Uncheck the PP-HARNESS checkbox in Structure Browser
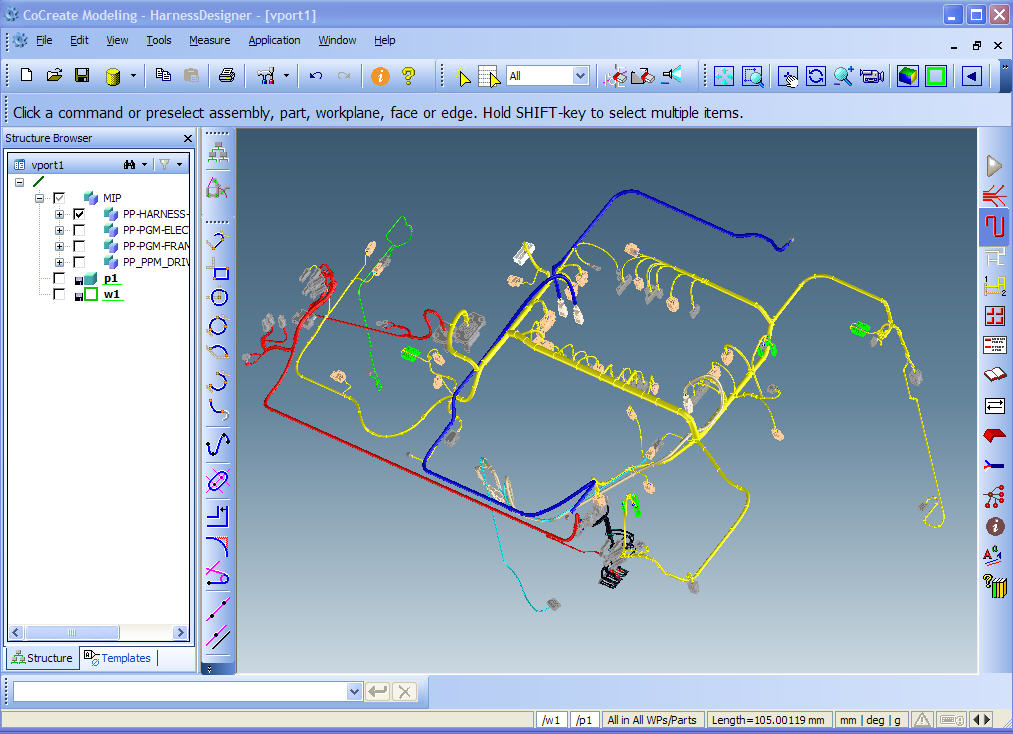Image resolution: width=1013 pixels, height=734 pixels. [x=79, y=214]
